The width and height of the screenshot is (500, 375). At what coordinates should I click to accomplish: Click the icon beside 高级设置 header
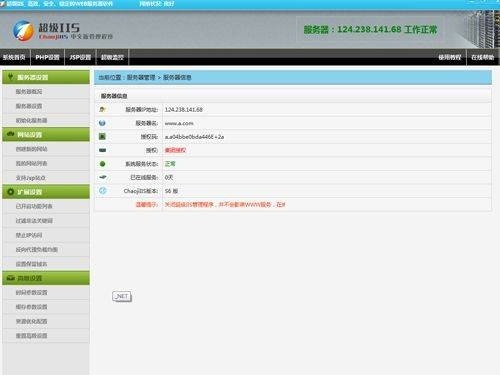11,278
